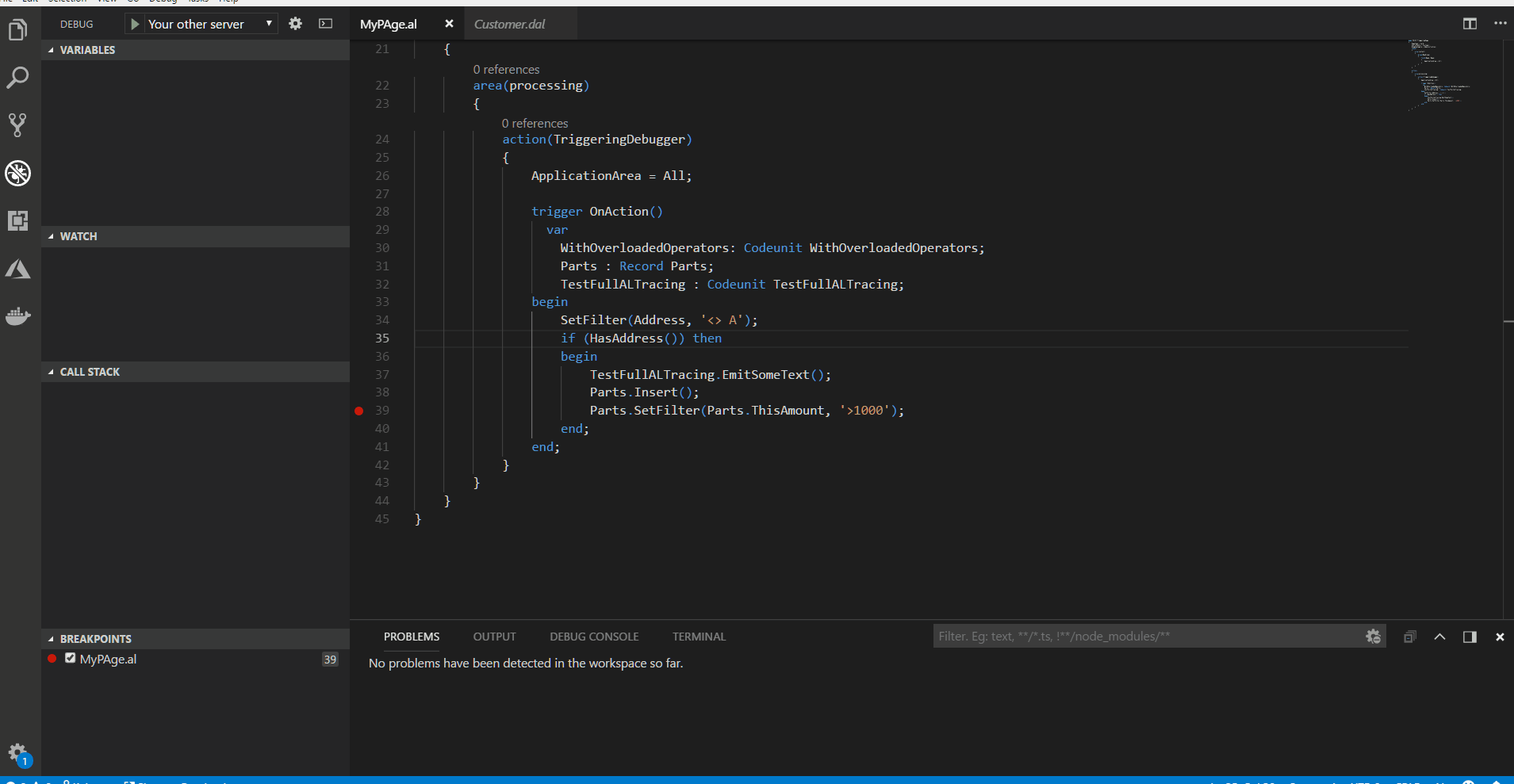Switch to the DEBUG CONSOLE tab
Viewport: 1514px width, 784px height.
coord(594,637)
